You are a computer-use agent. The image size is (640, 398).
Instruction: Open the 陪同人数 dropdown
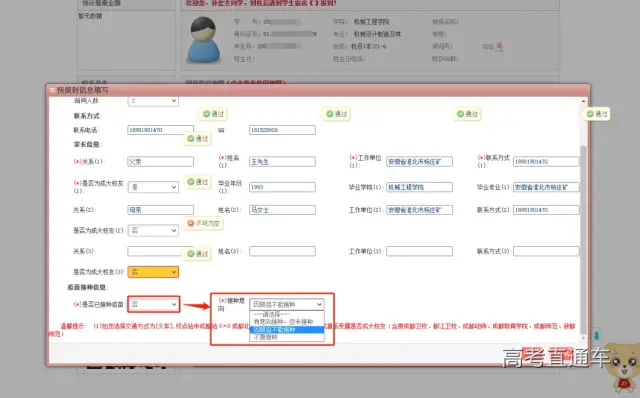tap(153, 100)
